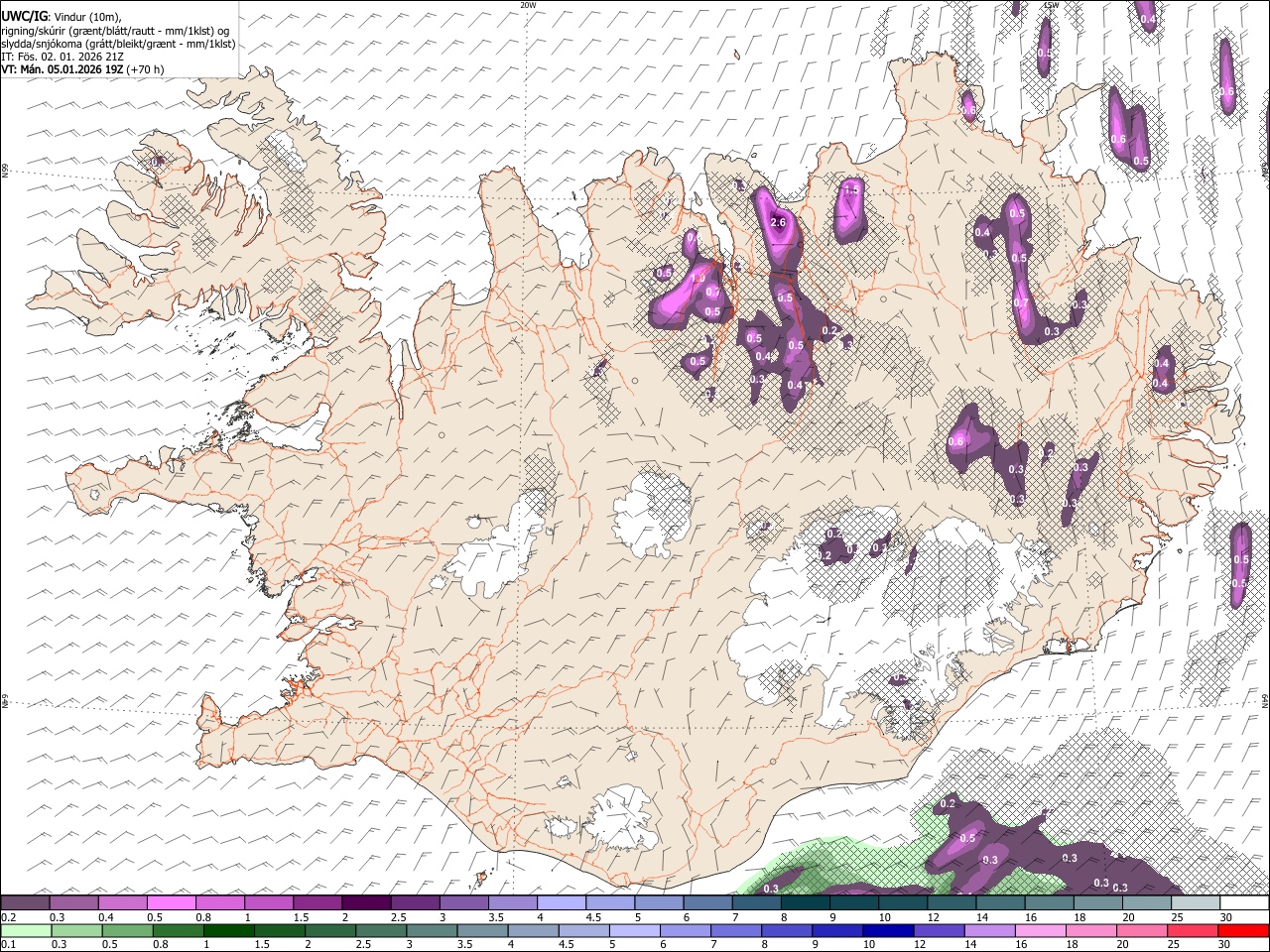This screenshot has height=952, width=1270.
Task: Pick the bright red 30 swatch, lower legend row
Action: [x=1243, y=930]
